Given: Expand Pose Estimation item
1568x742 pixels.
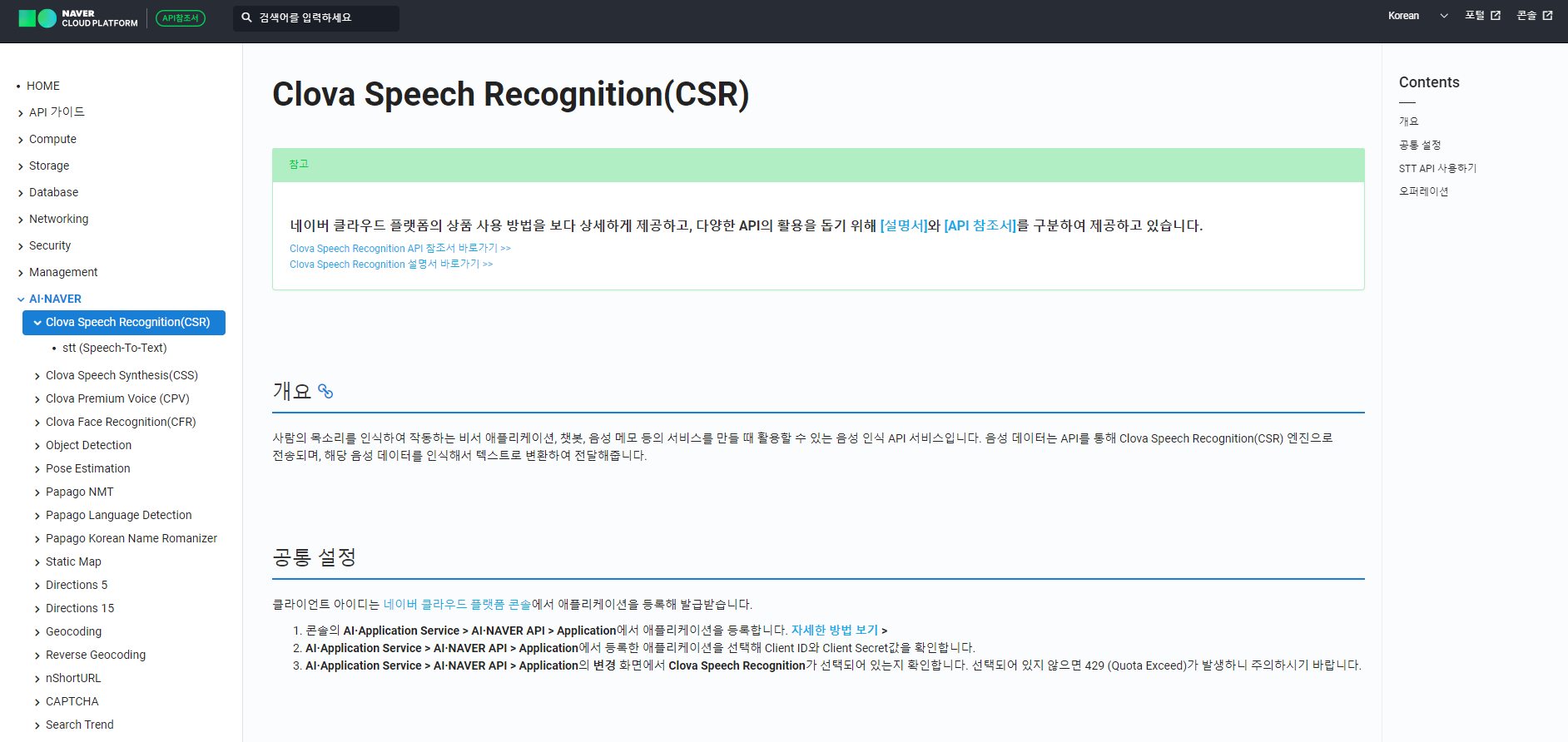Looking at the screenshot, I should coord(88,468).
